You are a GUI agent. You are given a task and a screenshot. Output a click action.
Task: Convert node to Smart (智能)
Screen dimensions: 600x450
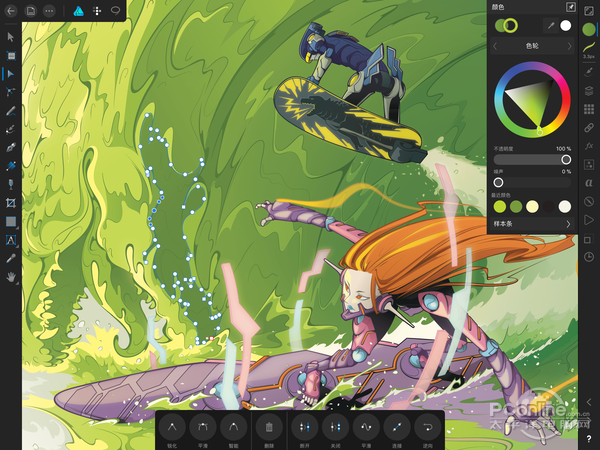pos(233,427)
